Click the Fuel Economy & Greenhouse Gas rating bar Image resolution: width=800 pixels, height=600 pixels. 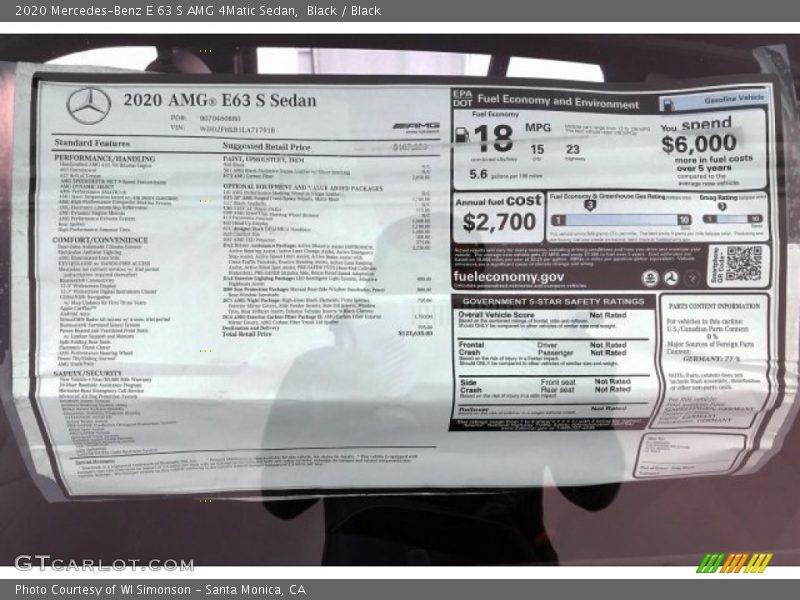(621, 220)
